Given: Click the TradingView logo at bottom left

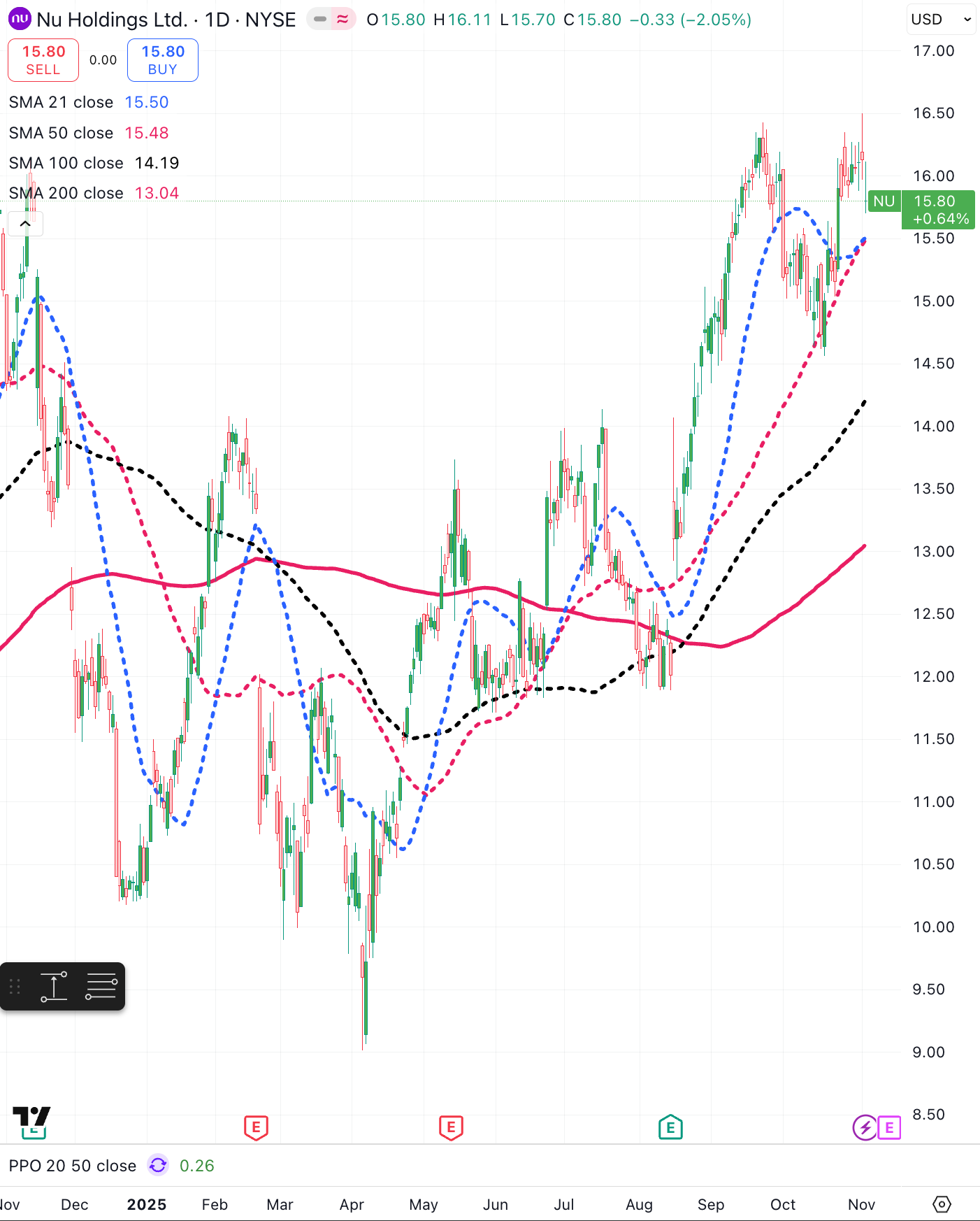Looking at the screenshot, I should tap(31, 1117).
